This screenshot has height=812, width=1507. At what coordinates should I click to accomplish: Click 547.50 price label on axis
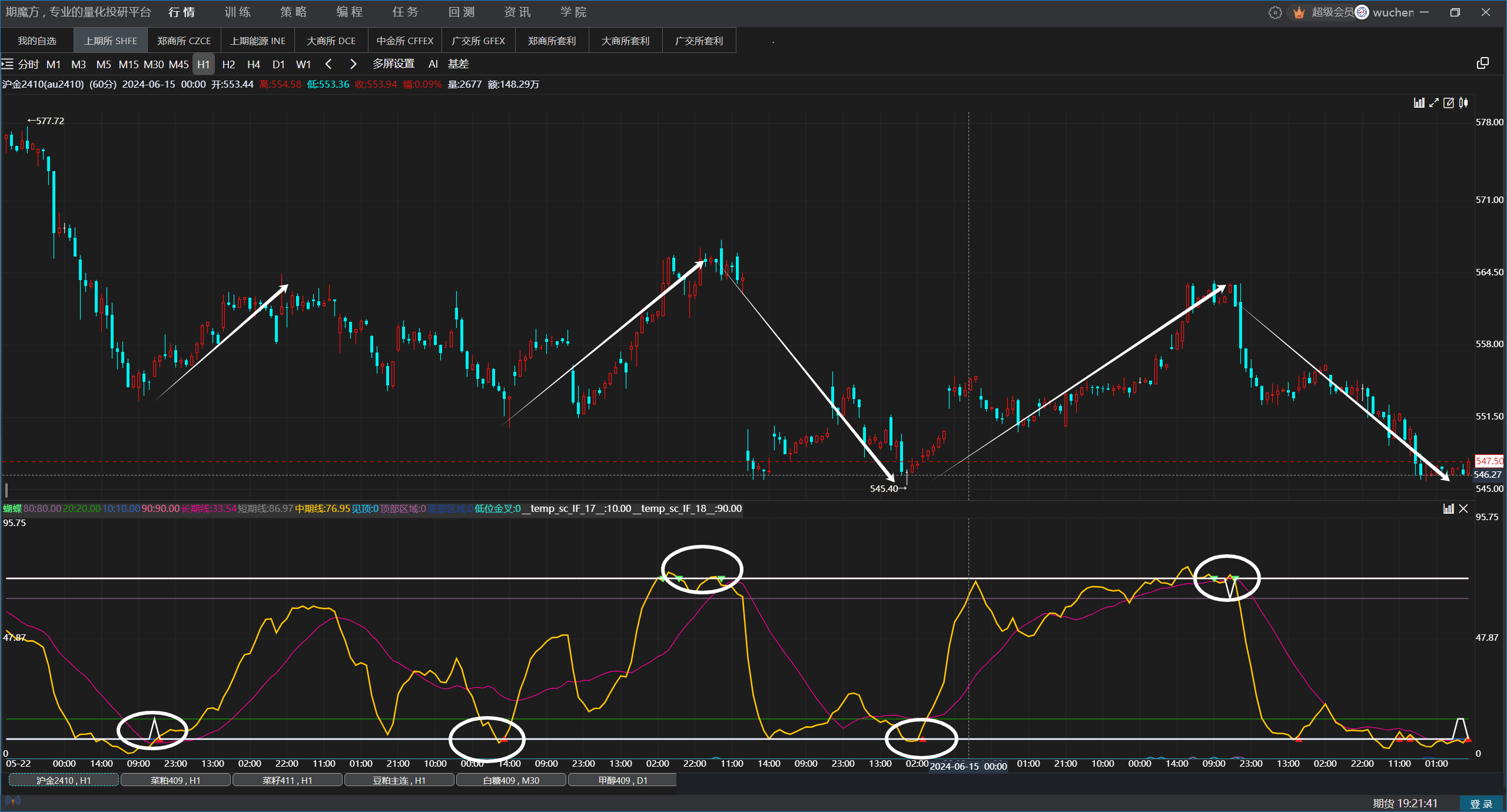click(x=1489, y=461)
